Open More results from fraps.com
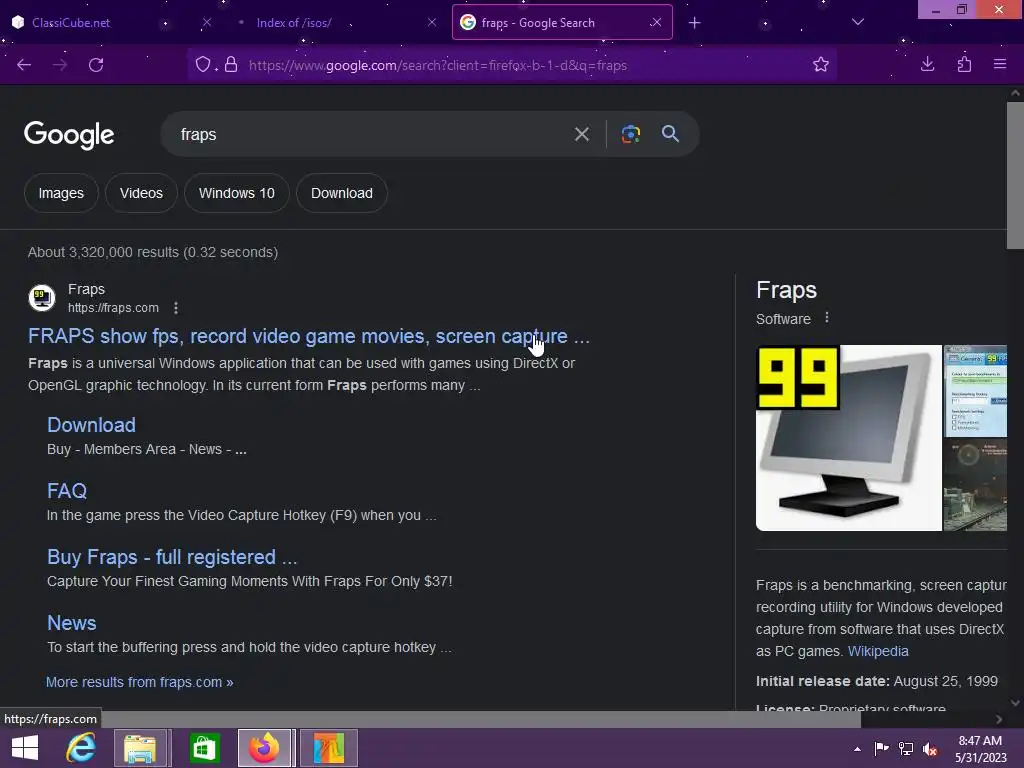Screen dimensions: 1024x768 pyautogui.click(x=139, y=682)
